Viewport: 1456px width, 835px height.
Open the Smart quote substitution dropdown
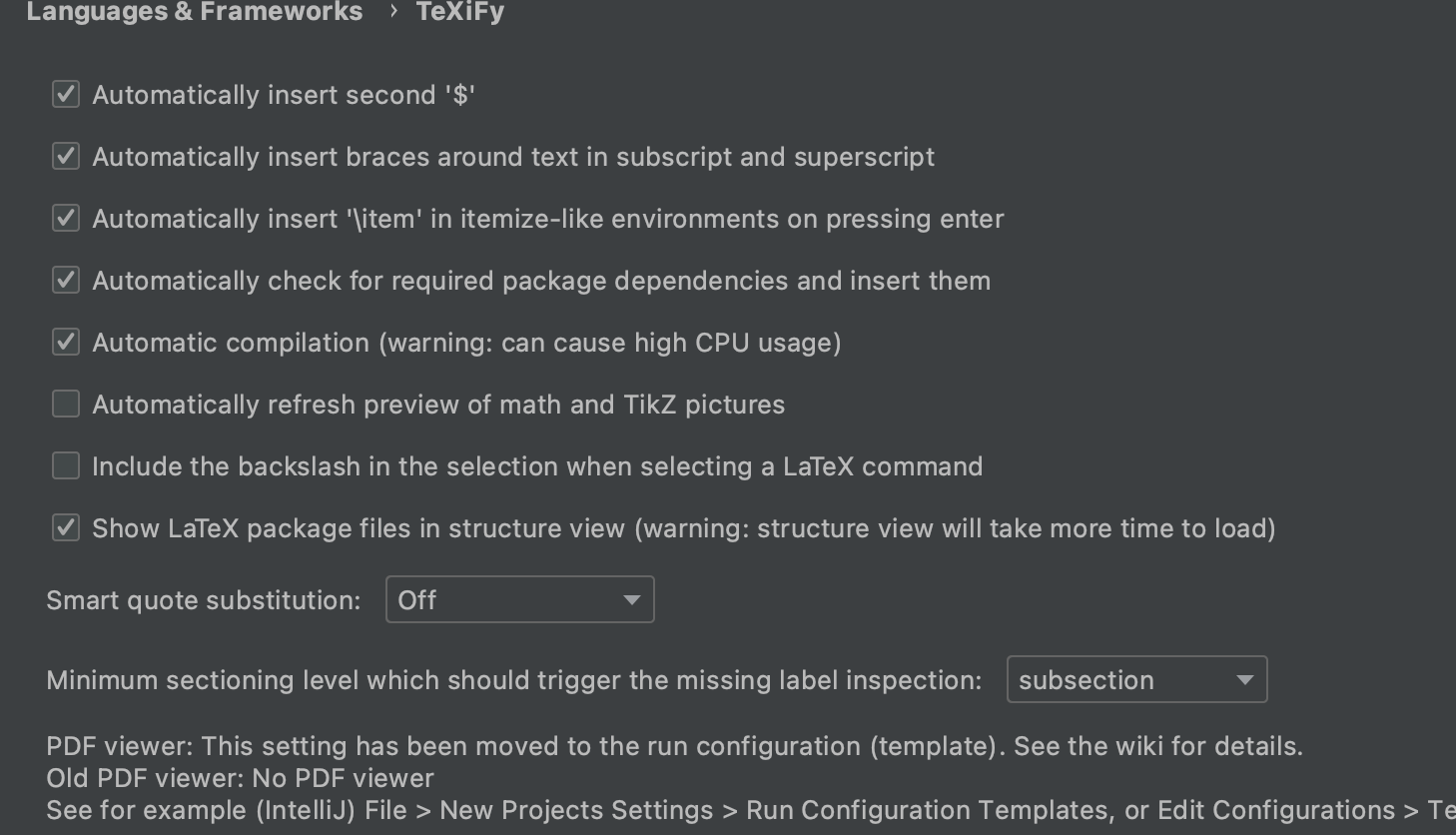[x=519, y=599]
